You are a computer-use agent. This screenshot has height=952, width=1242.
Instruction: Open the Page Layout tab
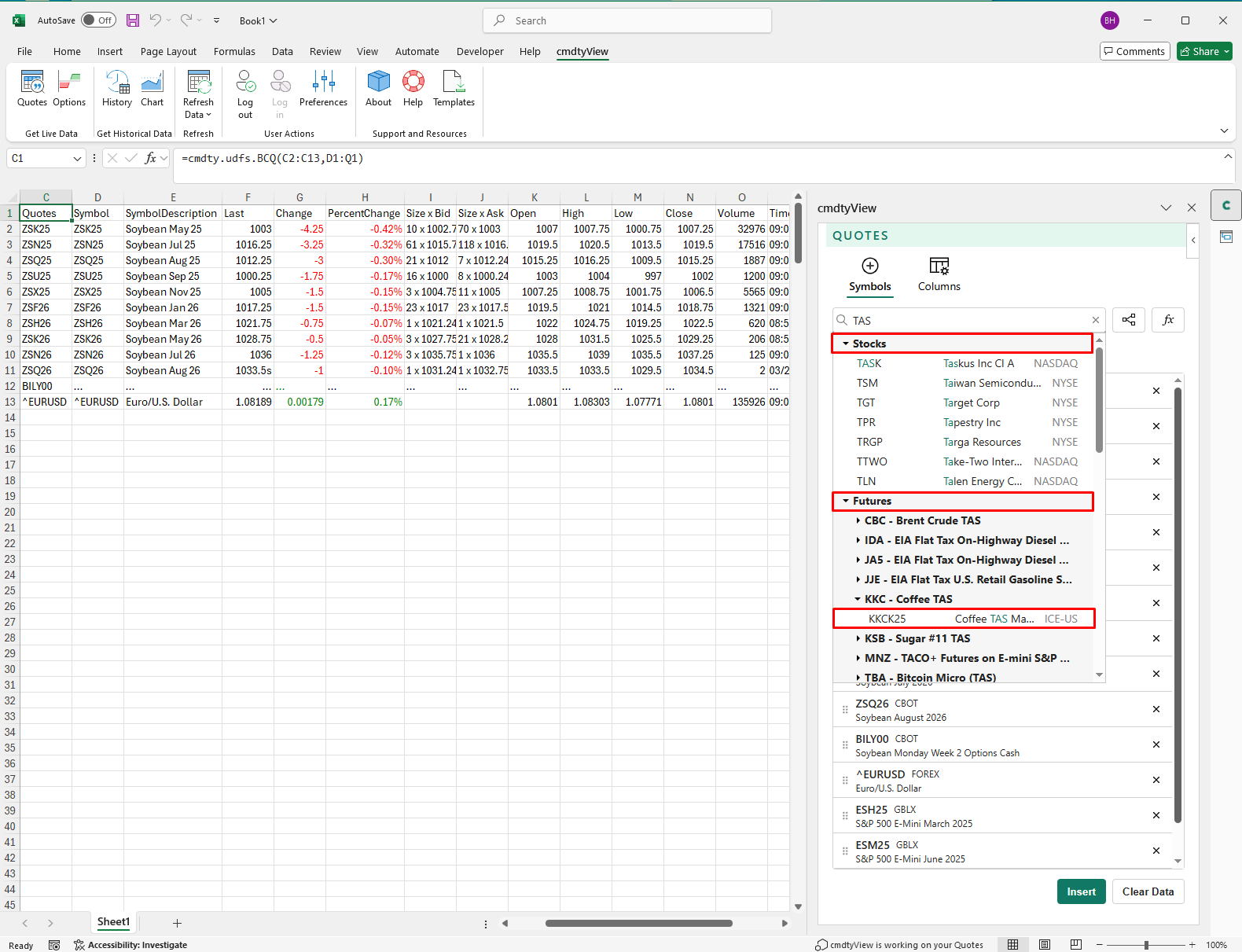[168, 51]
